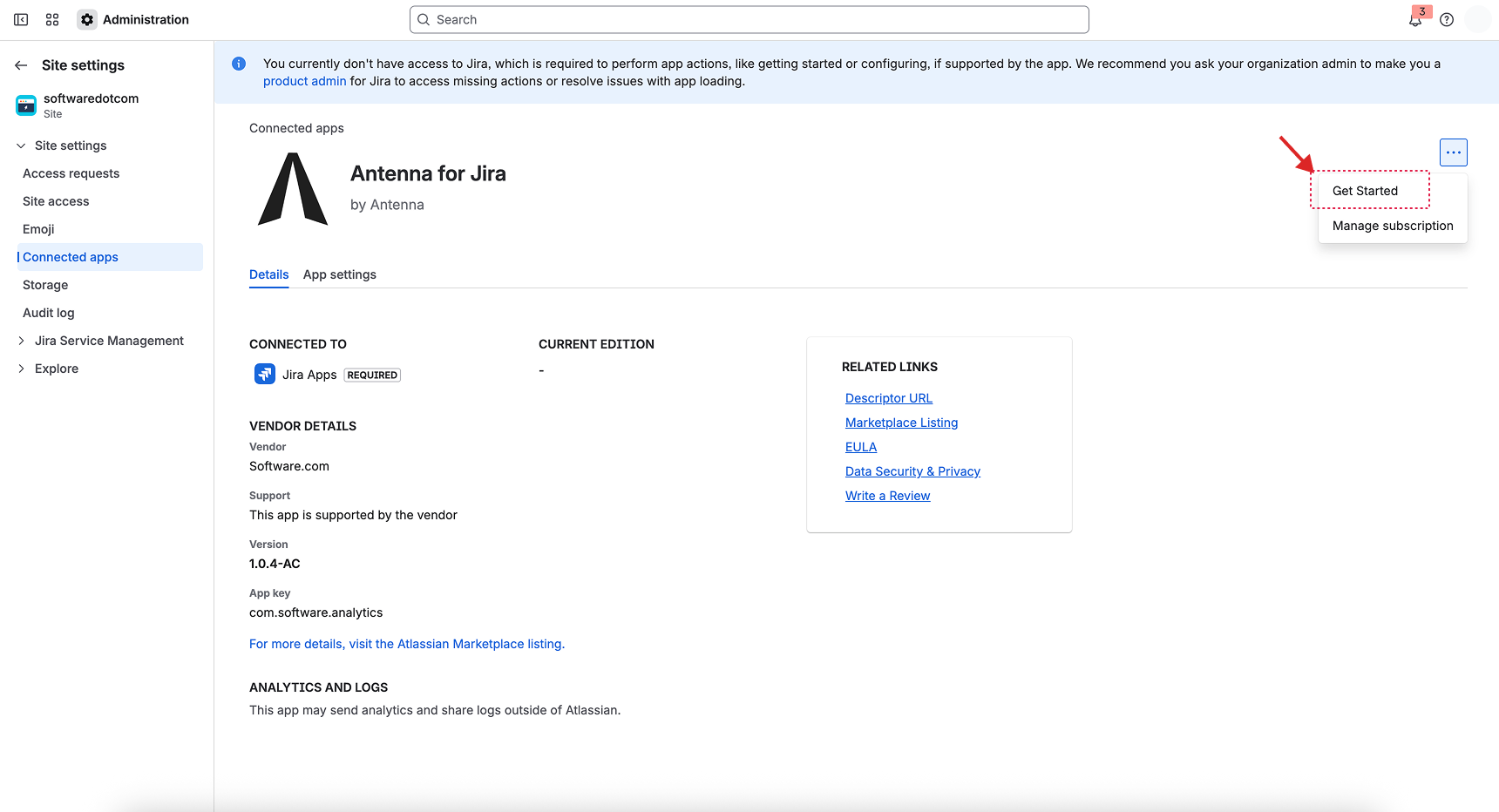Screen dimensions: 1499x812
Task: Click the info icon in the banner
Action: (239, 64)
